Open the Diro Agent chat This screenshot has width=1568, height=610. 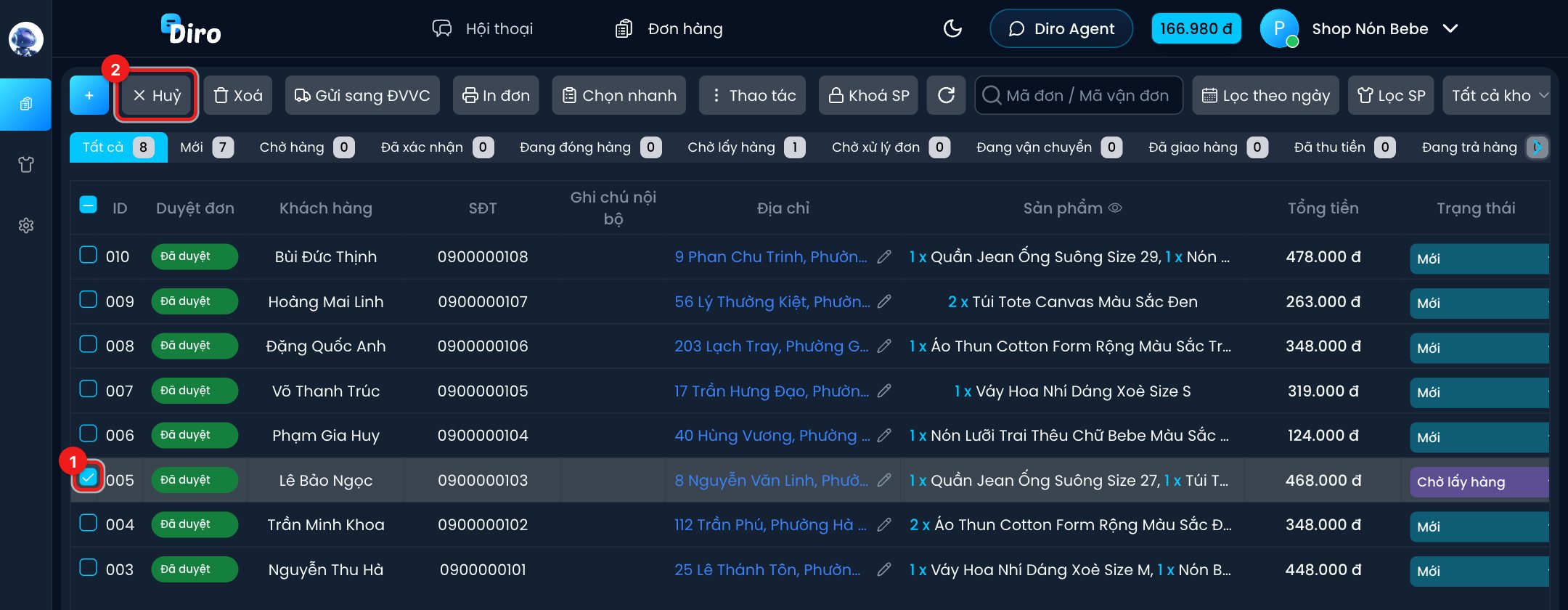pyautogui.click(x=1061, y=29)
